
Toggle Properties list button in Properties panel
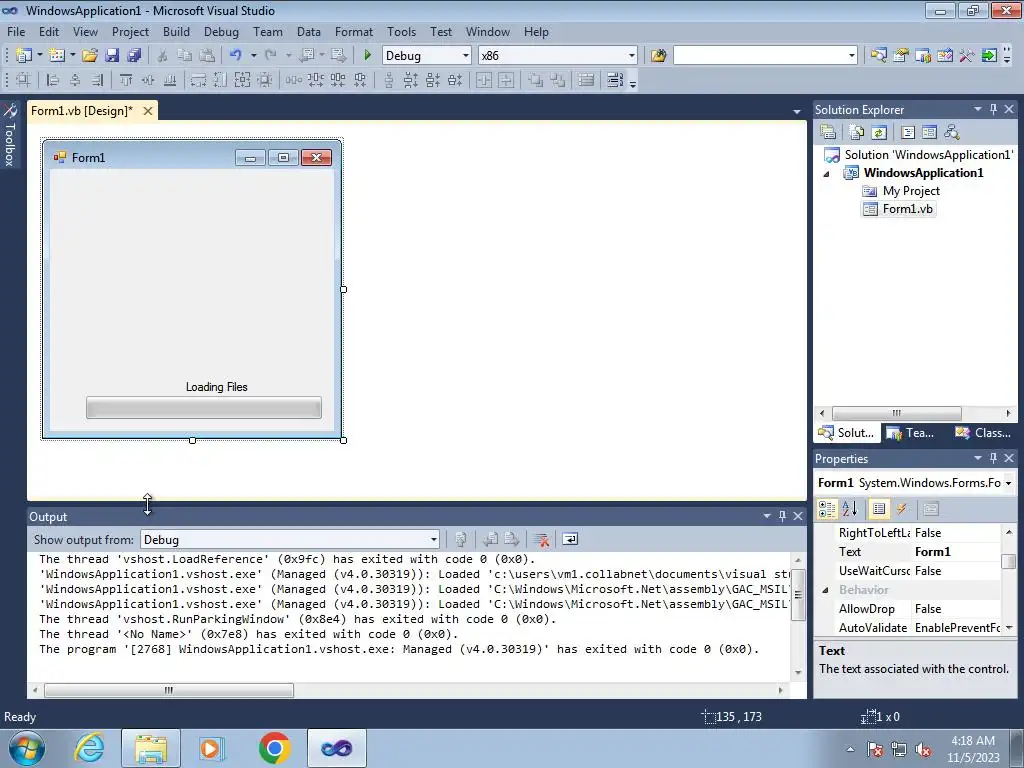coord(879,509)
